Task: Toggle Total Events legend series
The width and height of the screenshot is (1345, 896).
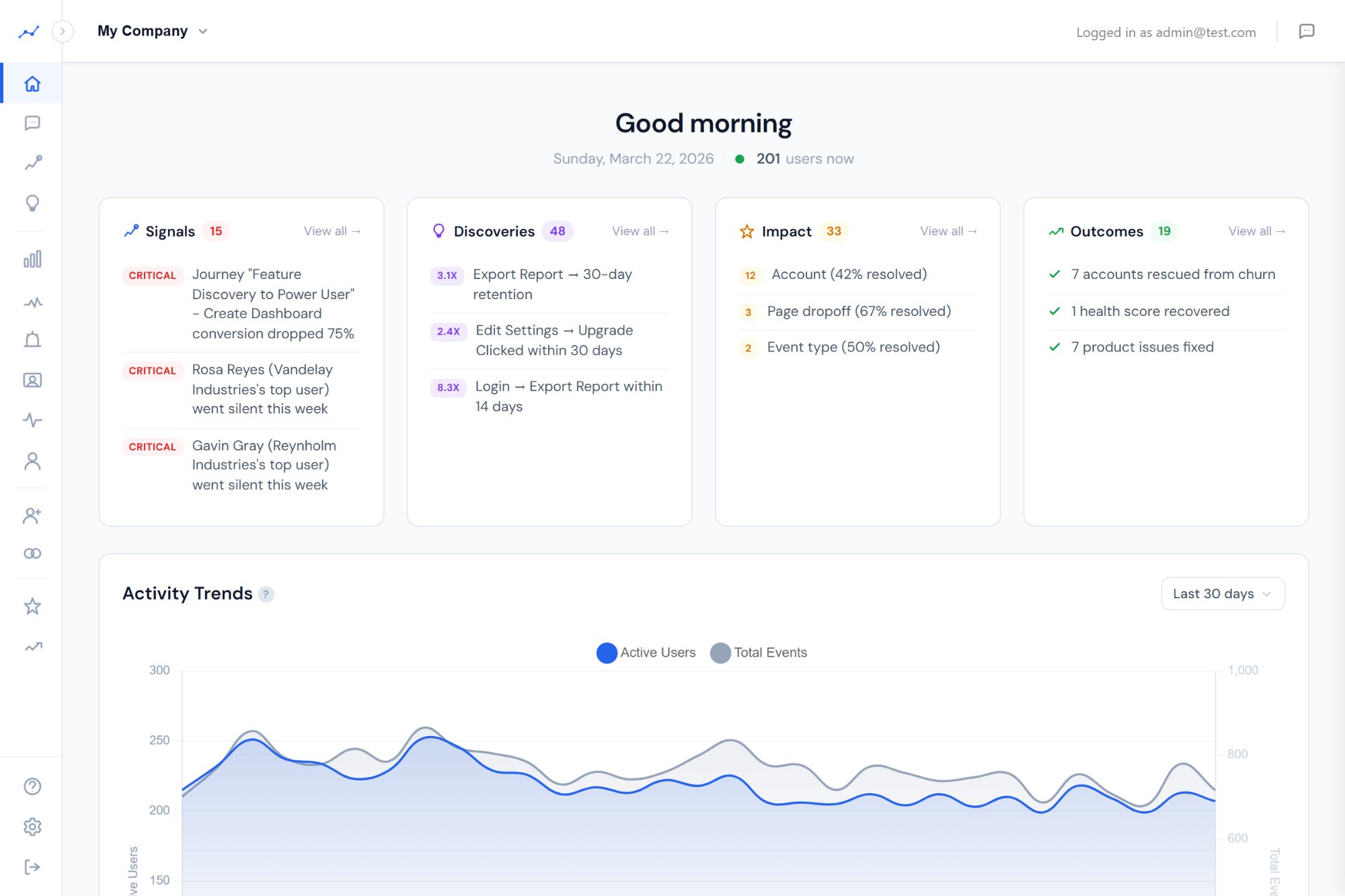Action: (759, 653)
